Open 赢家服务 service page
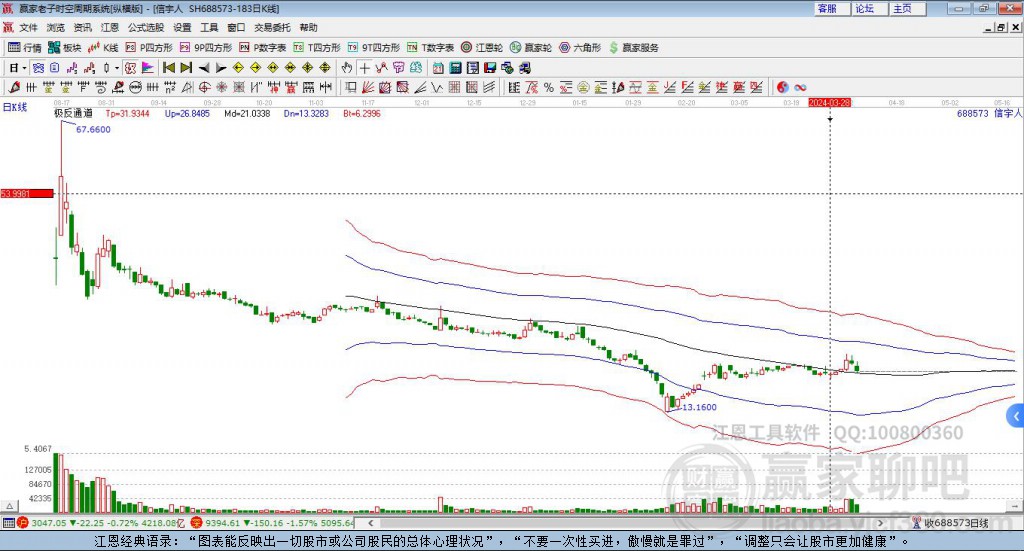 [633, 48]
